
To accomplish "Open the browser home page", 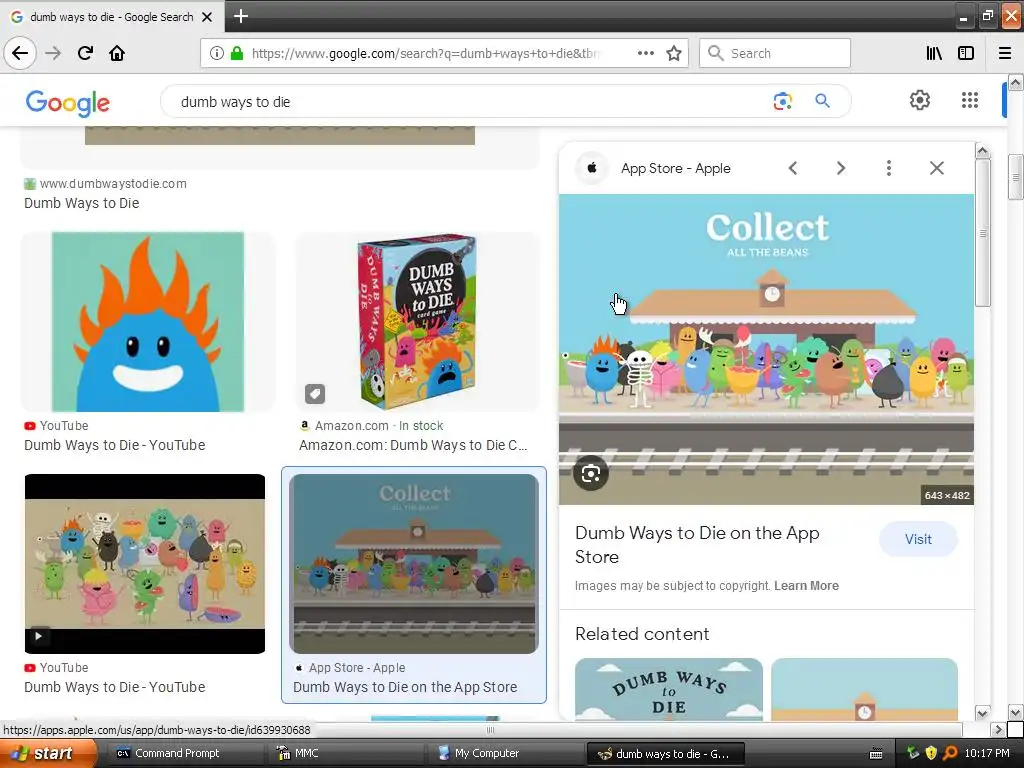I will [x=117, y=53].
